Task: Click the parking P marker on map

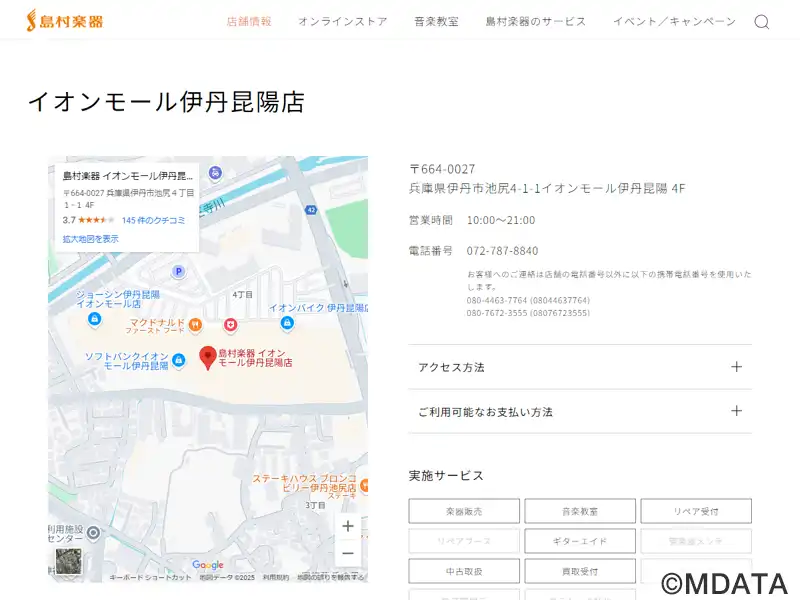Action: pyautogui.click(x=179, y=271)
